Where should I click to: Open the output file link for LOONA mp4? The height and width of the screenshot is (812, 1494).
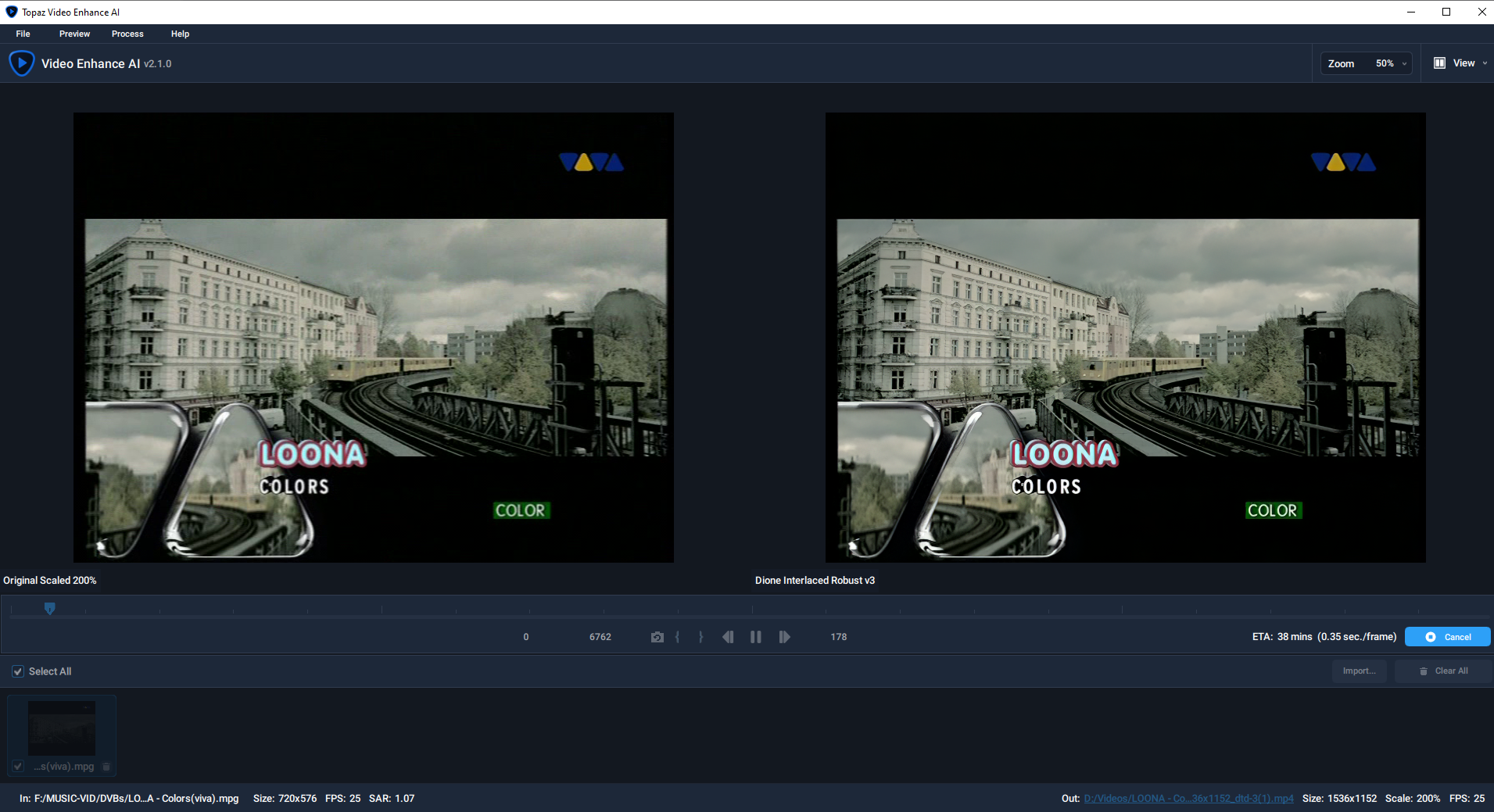coord(1188,798)
